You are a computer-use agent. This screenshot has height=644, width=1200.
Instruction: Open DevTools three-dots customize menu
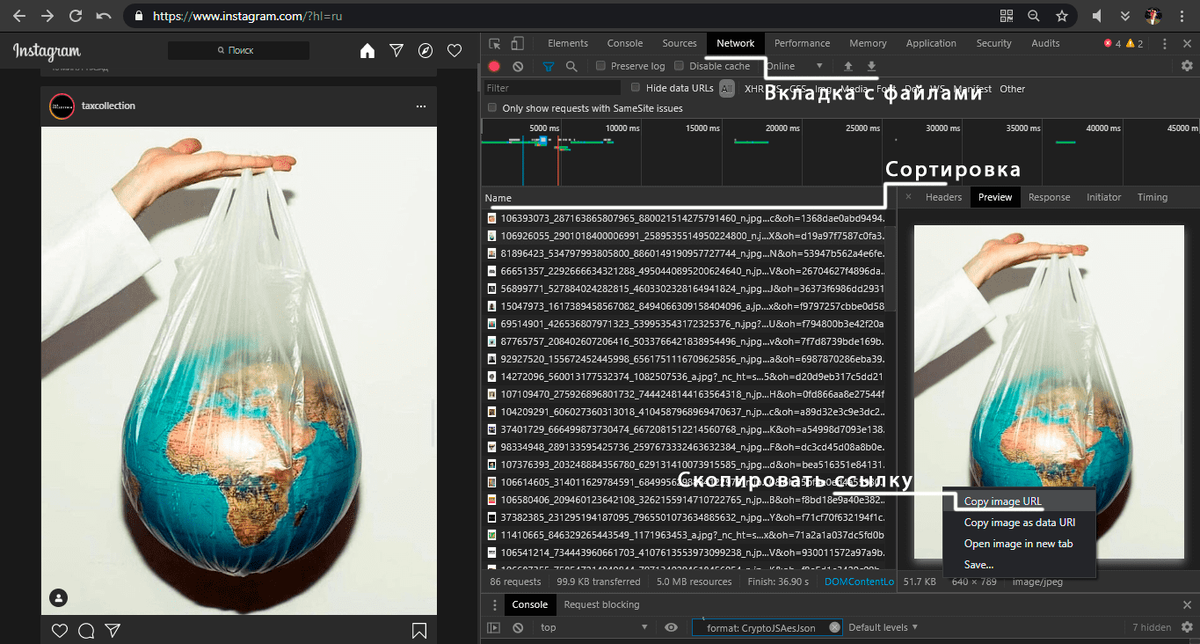coord(1165,43)
